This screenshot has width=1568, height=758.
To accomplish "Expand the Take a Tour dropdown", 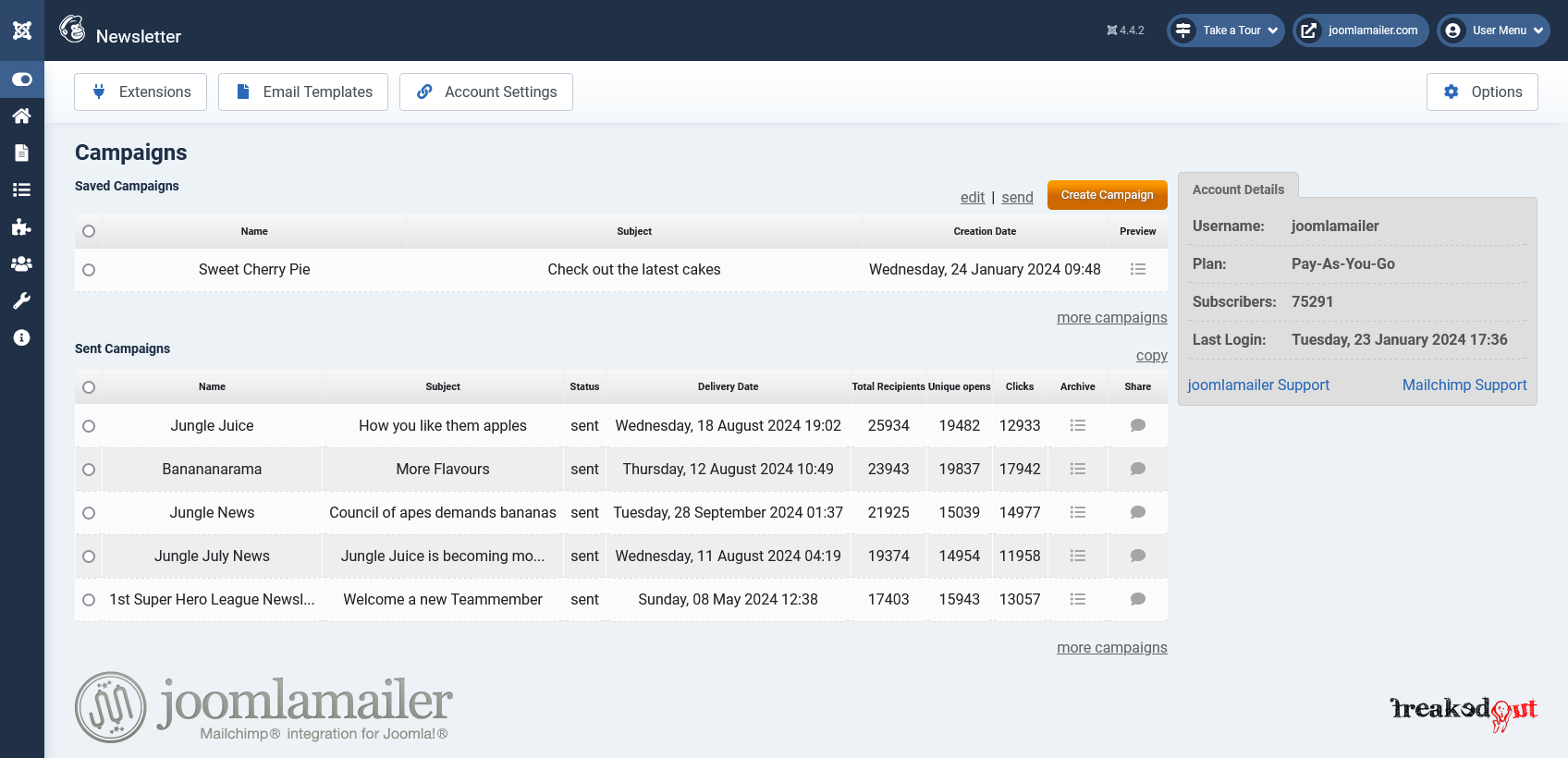I will coord(1225,31).
